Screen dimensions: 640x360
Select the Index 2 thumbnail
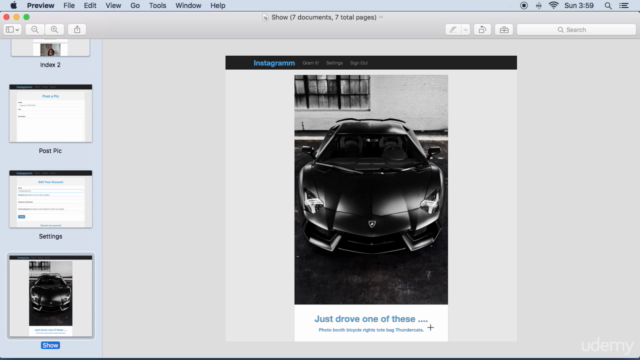(x=50, y=48)
